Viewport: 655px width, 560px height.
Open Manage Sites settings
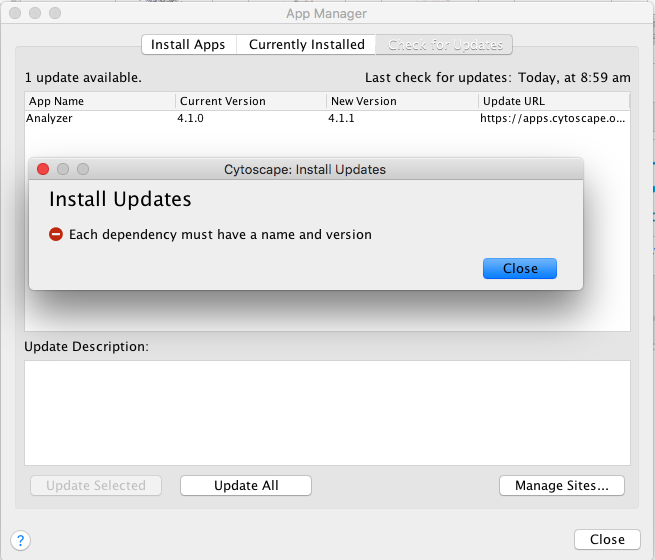click(561, 485)
